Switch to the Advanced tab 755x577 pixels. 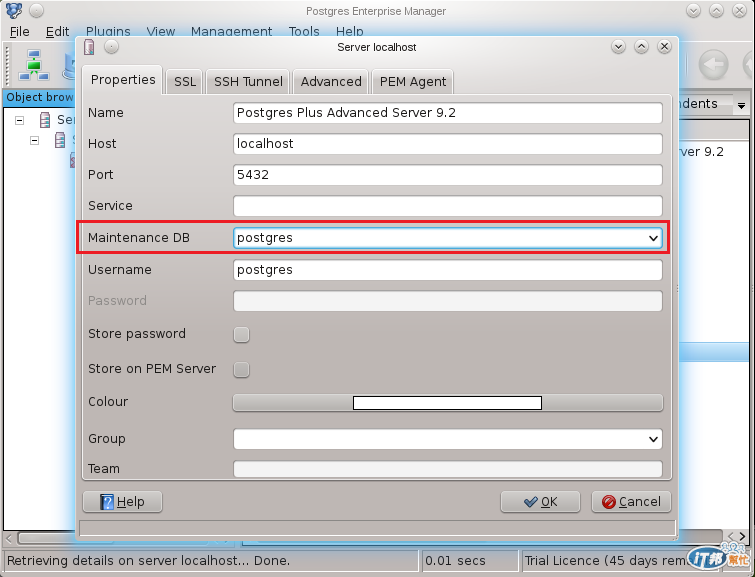coord(331,81)
